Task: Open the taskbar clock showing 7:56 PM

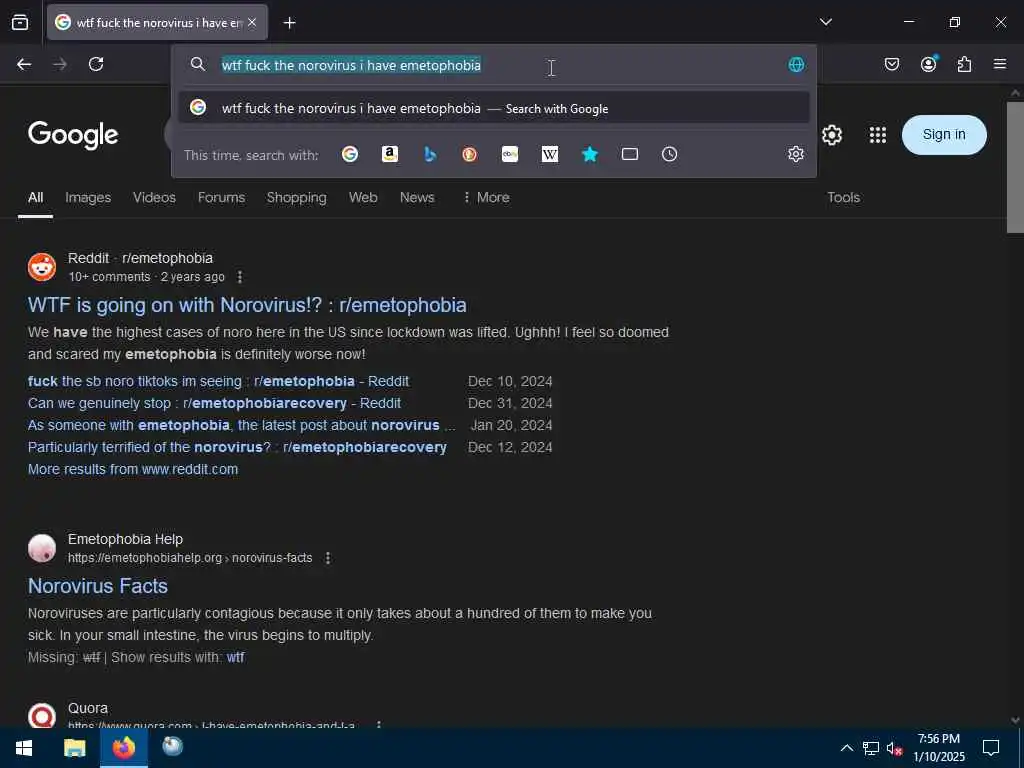Action: (x=938, y=748)
